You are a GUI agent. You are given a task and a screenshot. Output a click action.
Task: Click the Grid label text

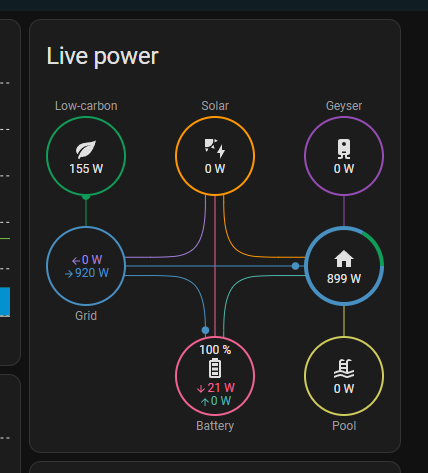pyautogui.click(x=86, y=316)
